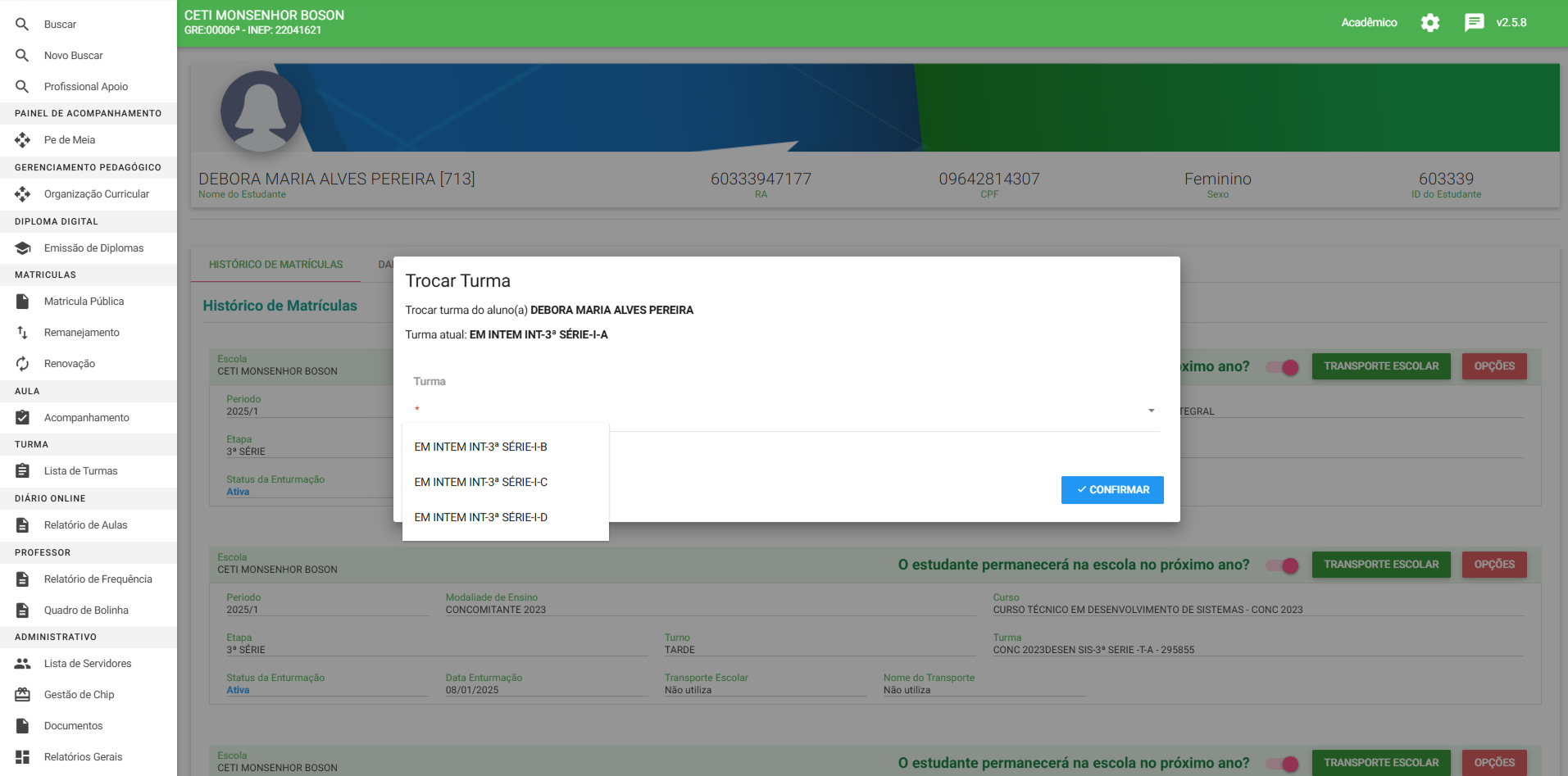This screenshot has width=1568, height=776.
Task: Click the Emissão de Diplomas graduation cap icon
Action: (x=22, y=248)
